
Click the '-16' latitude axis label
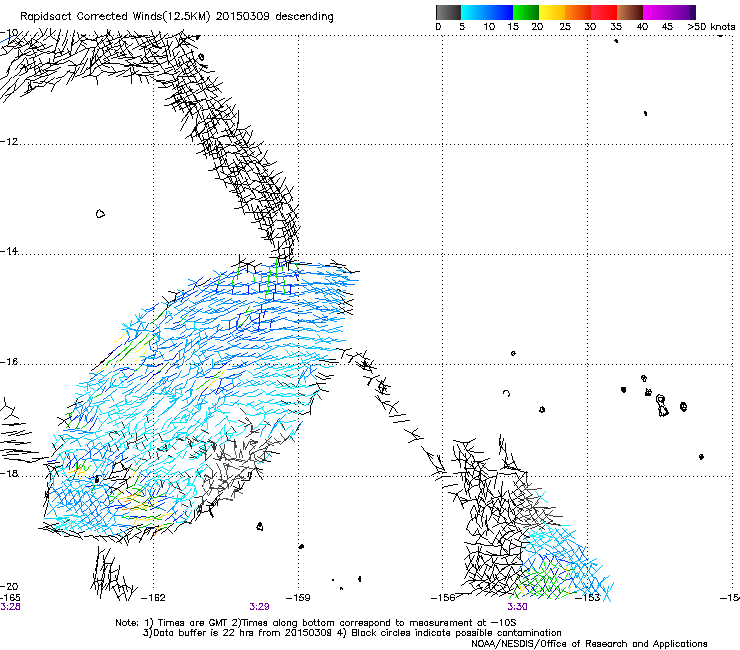click(10, 362)
